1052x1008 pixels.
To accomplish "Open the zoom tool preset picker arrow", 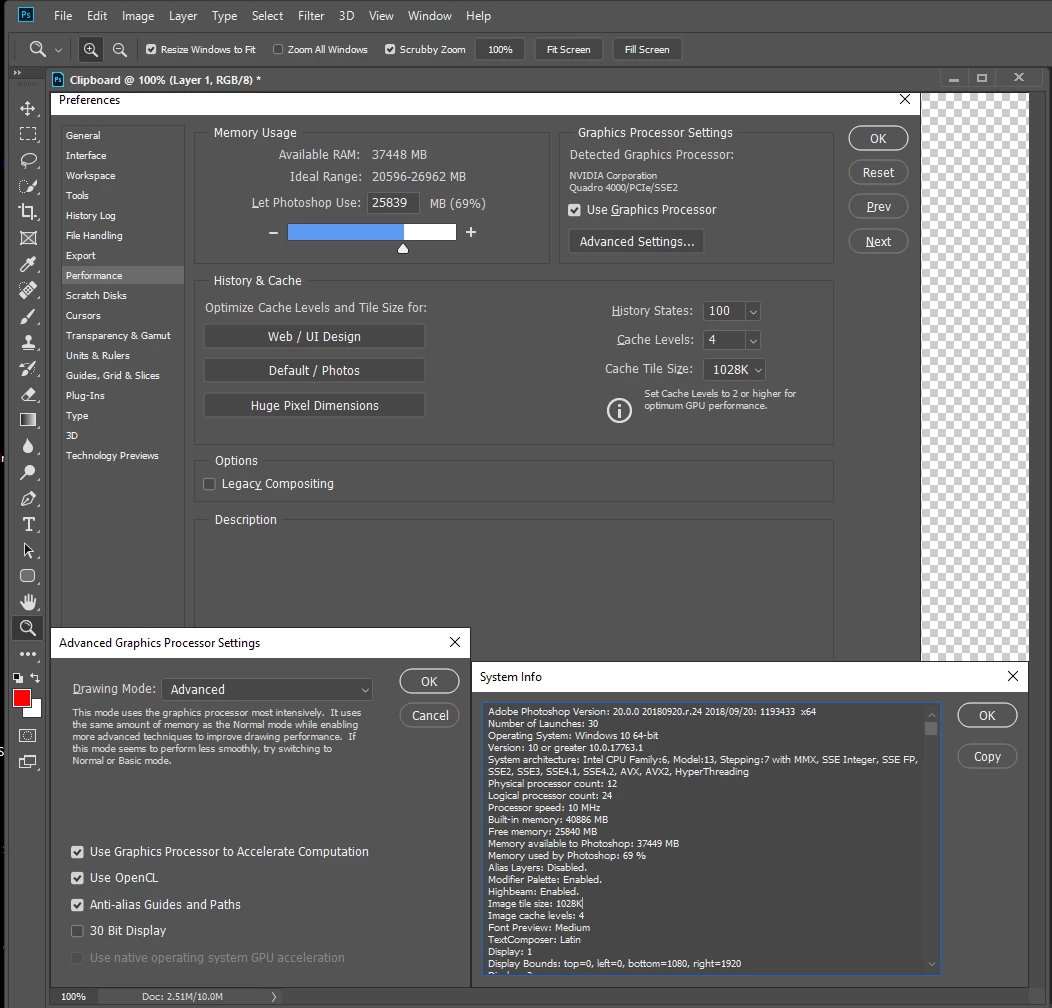I will point(58,50).
